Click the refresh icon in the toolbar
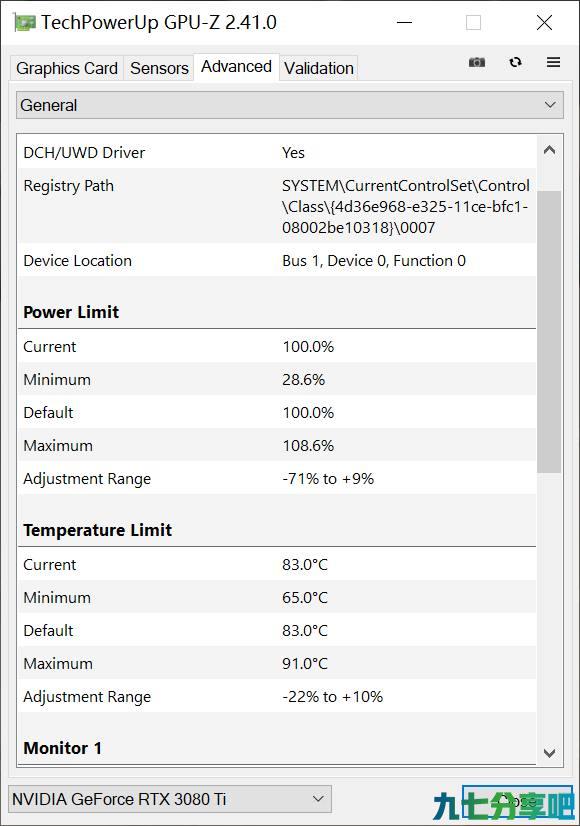The height and width of the screenshot is (826, 580). pos(515,62)
